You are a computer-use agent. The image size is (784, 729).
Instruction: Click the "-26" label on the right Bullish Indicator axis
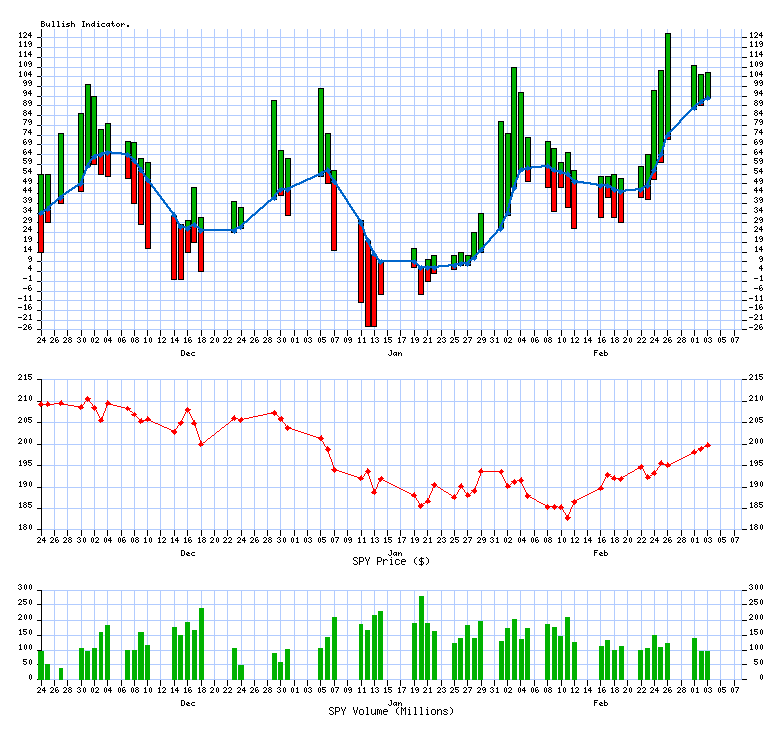(757, 327)
